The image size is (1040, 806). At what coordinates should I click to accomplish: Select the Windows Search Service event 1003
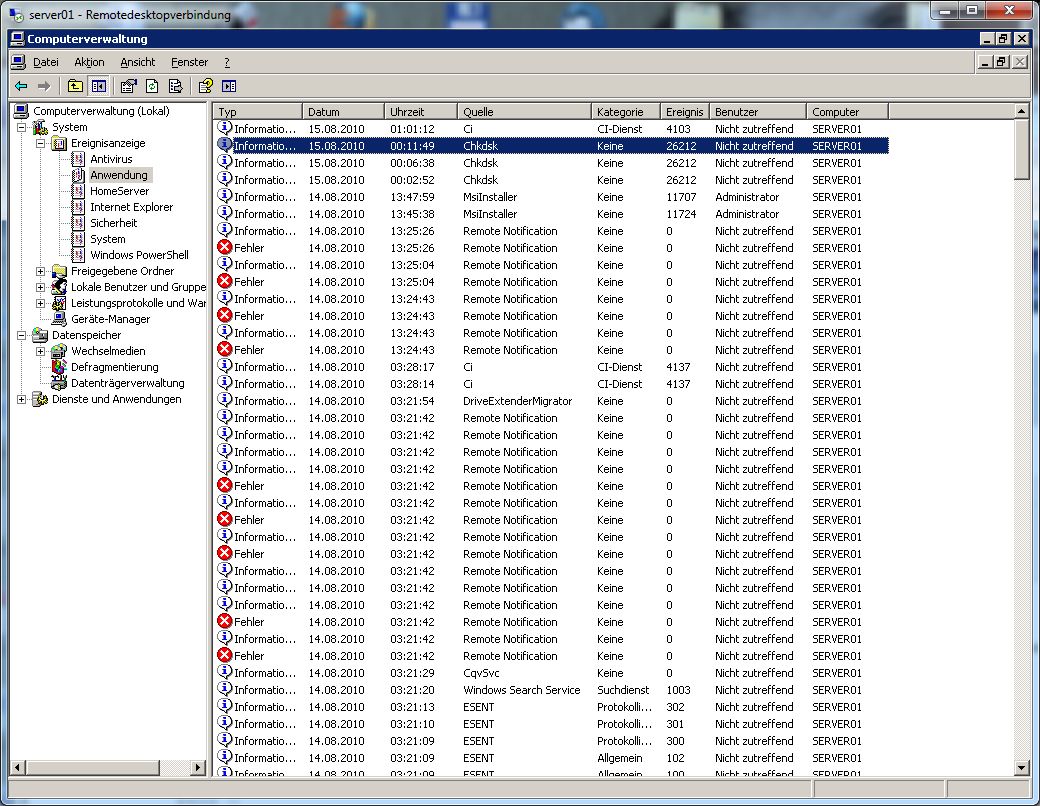(552, 690)
